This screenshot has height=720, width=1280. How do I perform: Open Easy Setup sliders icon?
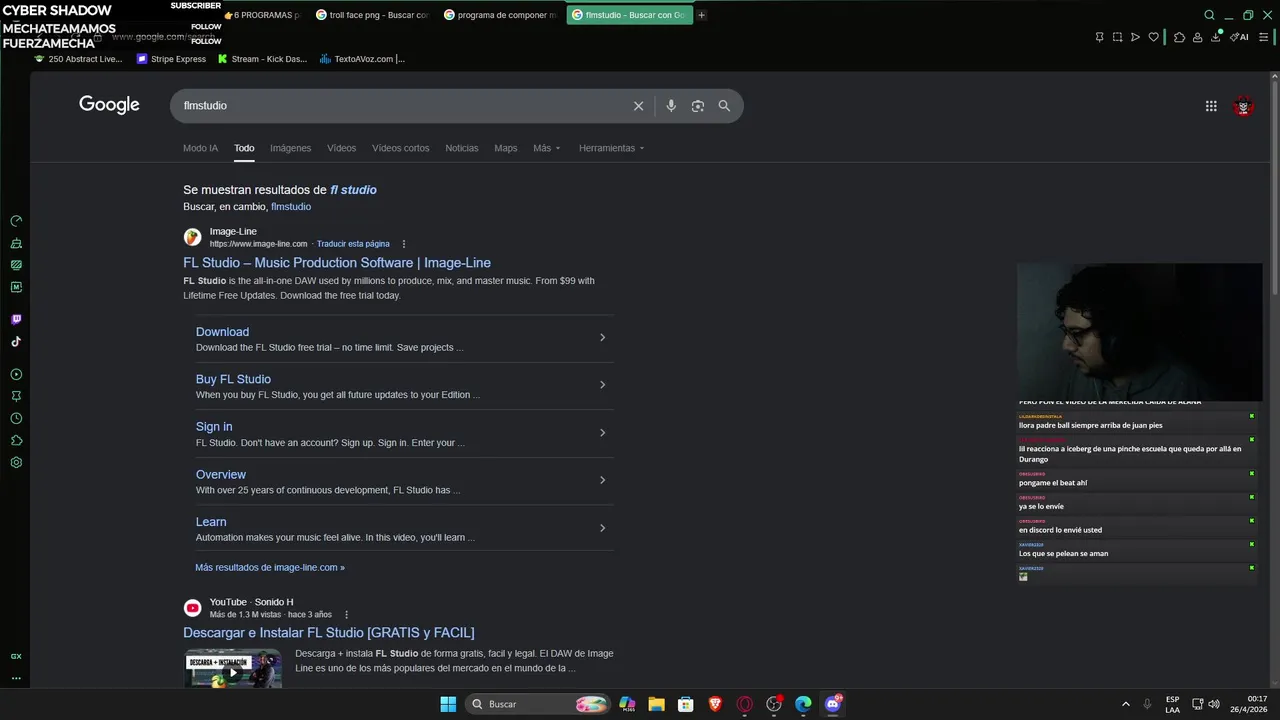point(1264,37)
